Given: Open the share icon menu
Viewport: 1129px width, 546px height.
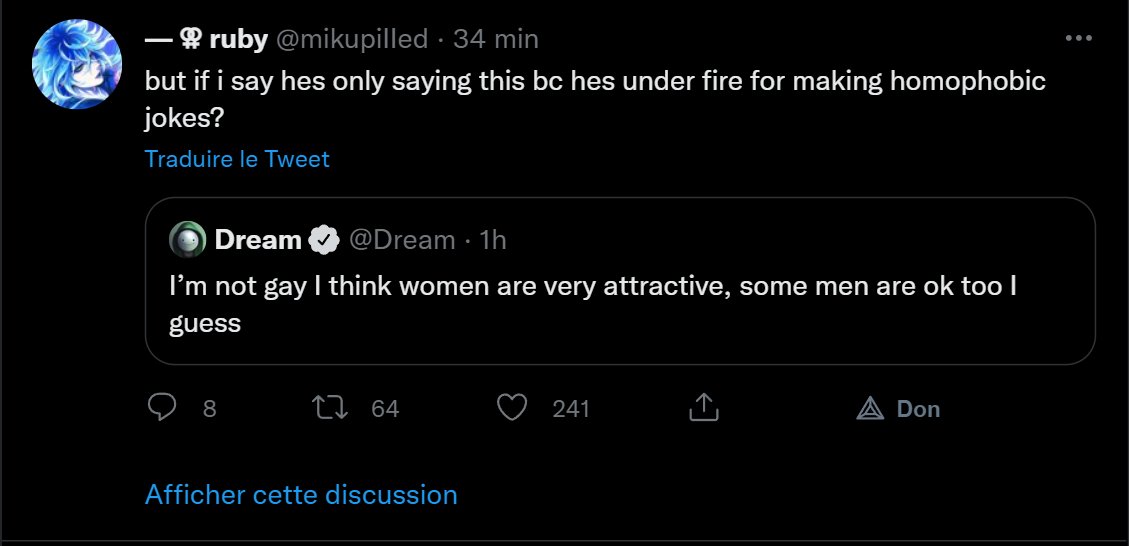Looking at the screenshot, I should (703, 408).
